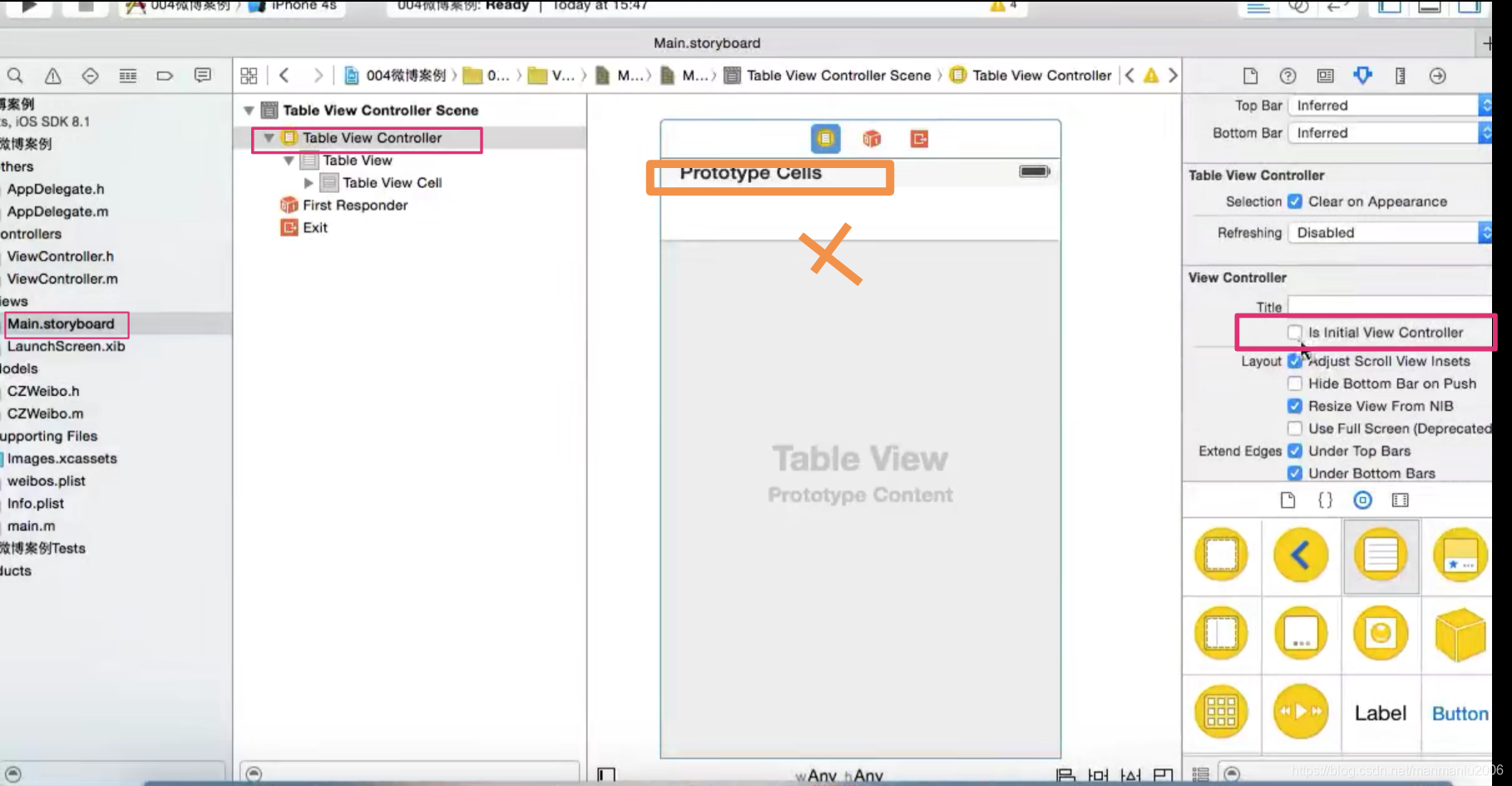Open the Pin constraints button
The height and width of the screenshot is (786, 1512).
pyautogui.click(x=1098, y=775)
